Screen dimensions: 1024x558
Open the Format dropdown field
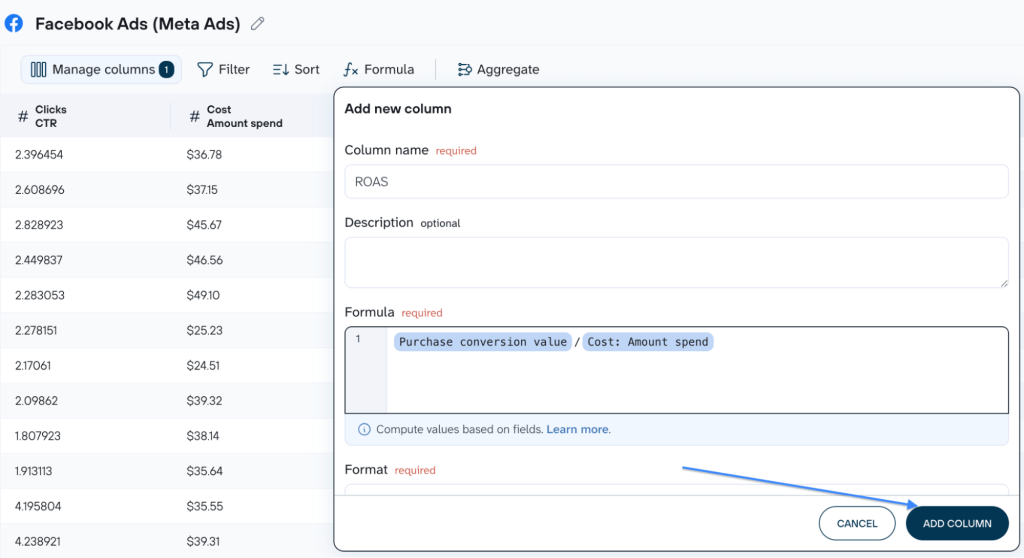click(677, 489)
